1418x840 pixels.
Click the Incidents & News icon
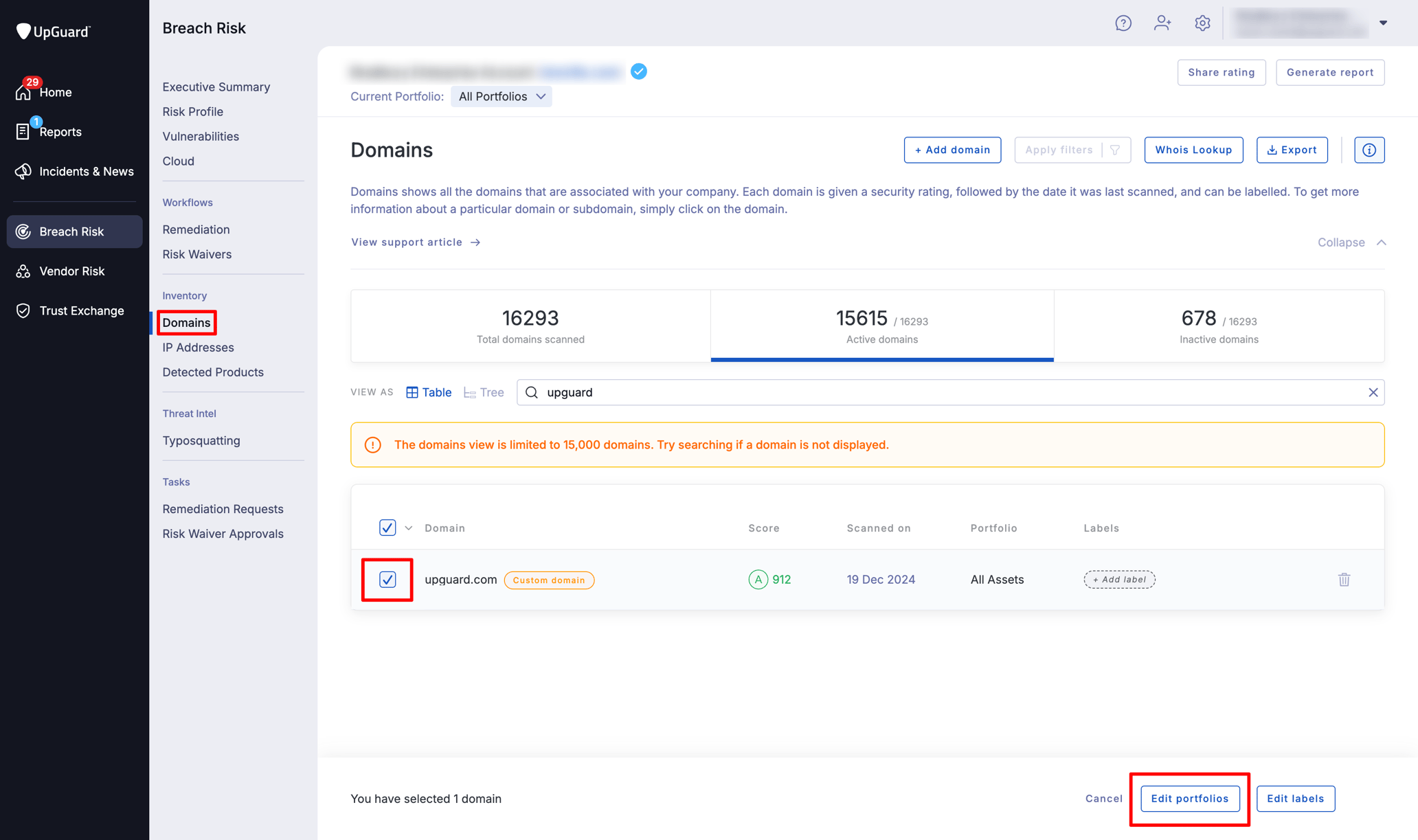point(23,171)
